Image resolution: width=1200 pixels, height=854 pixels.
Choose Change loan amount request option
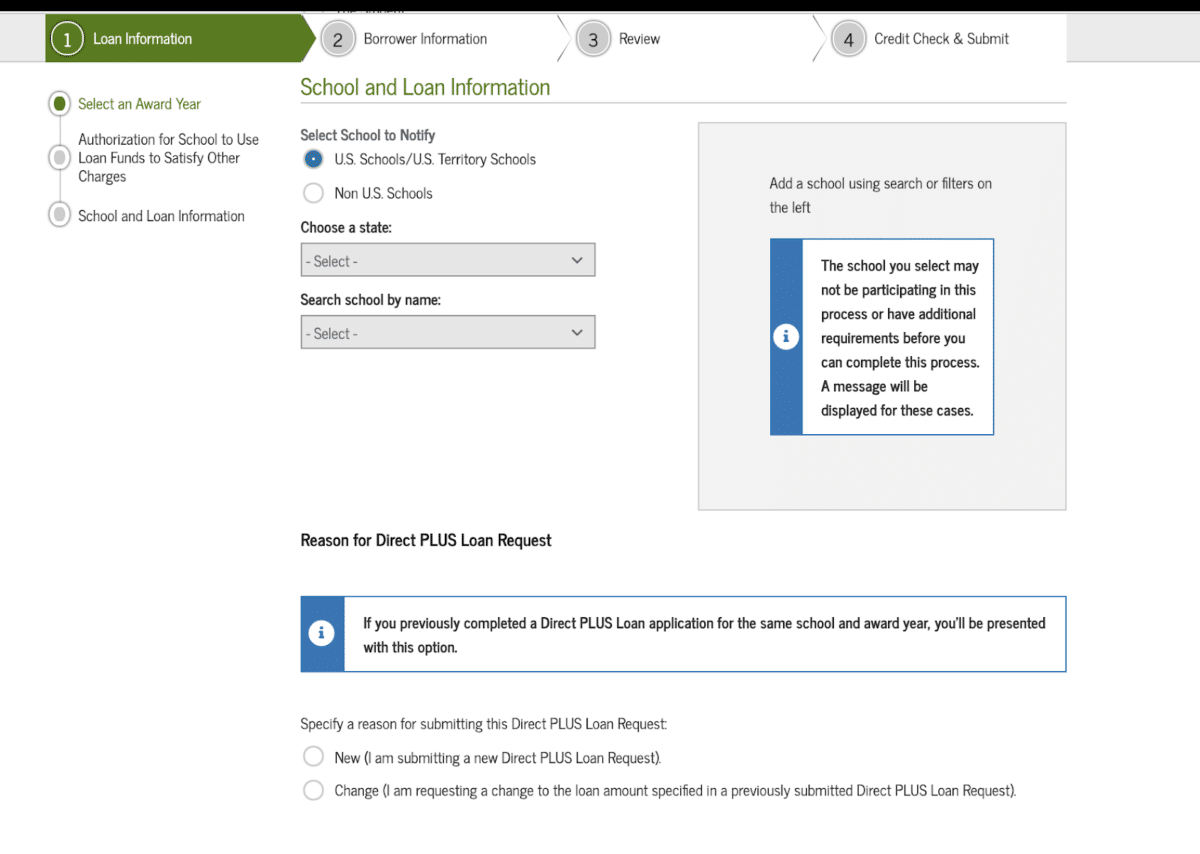313,790
